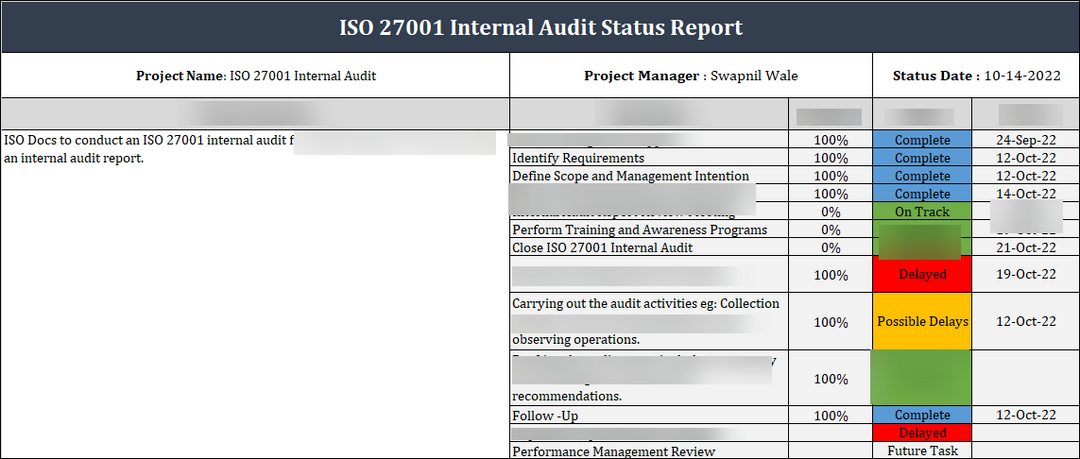Click the 19-Oct-22 date cell
The image size is (1080, 459).
coord(1026,274)
